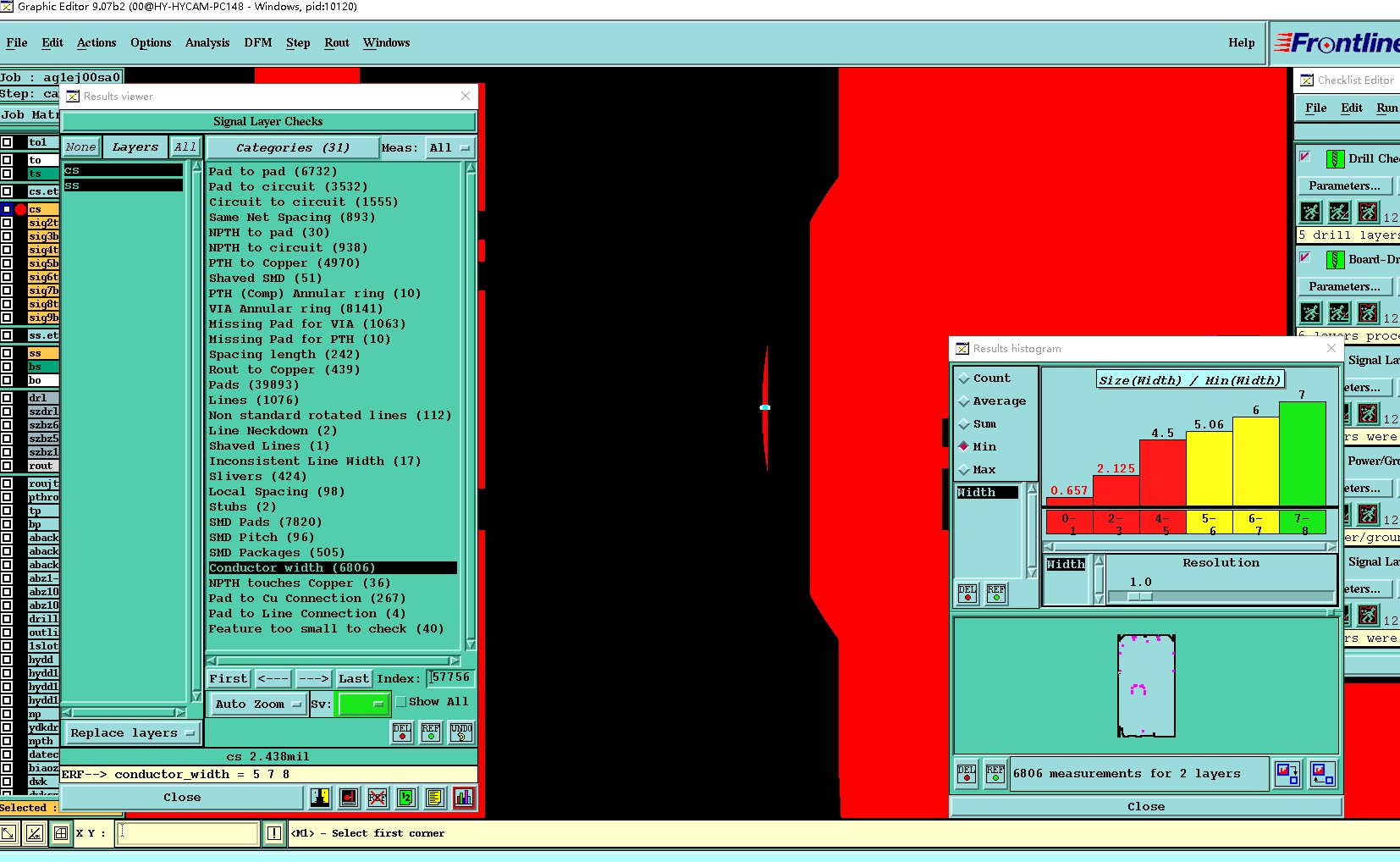The height and width of the screenshot is (862, 1400).
Task: Click the X Y coordinate input field
Action: [x=188, y=833]
